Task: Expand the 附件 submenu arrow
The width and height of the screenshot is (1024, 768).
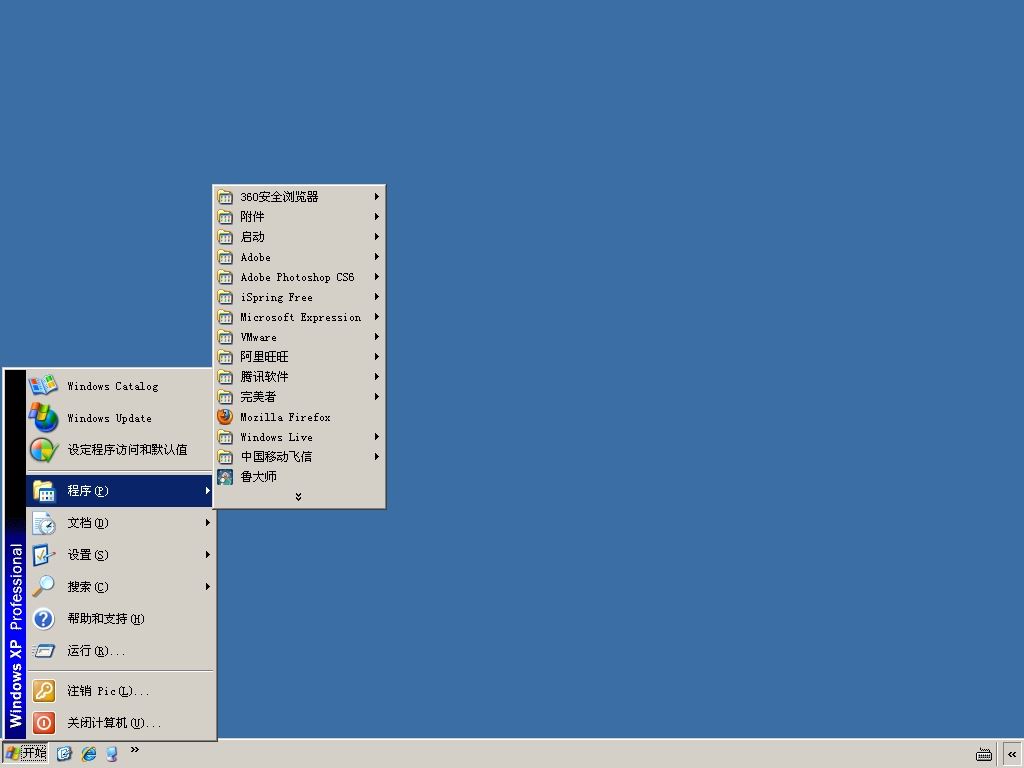Action: point(377,216)
